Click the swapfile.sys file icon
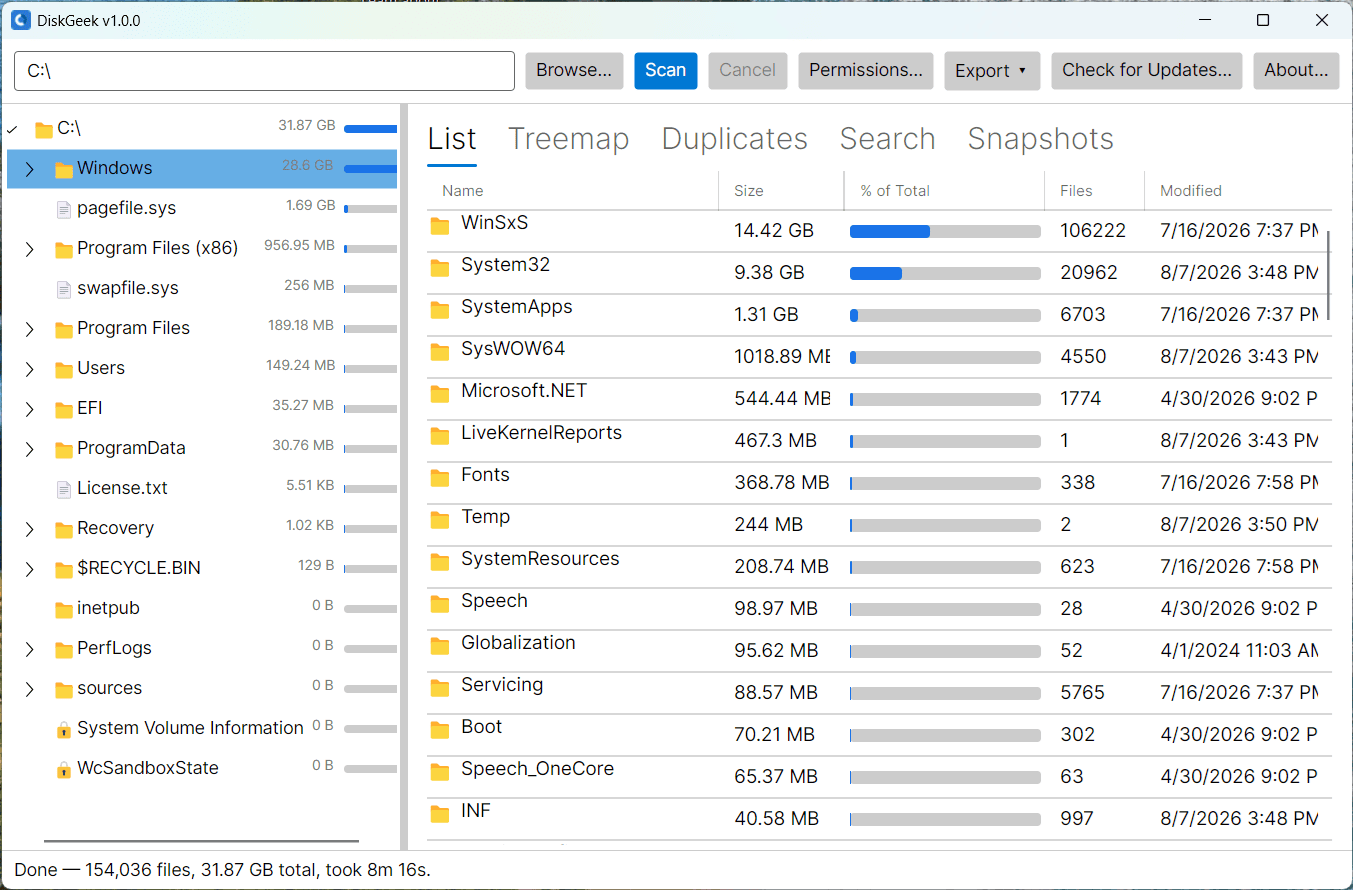The height and width of the screenshot is (890, 1353). pos(64,289)
